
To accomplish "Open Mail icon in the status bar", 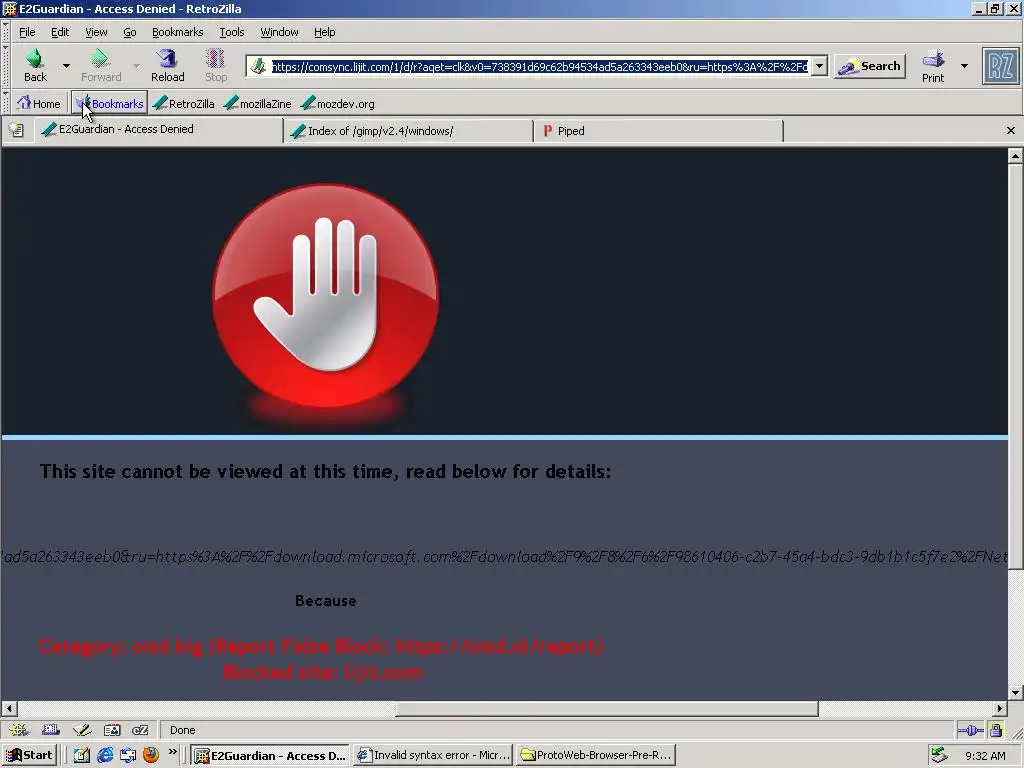I will 50,729.
